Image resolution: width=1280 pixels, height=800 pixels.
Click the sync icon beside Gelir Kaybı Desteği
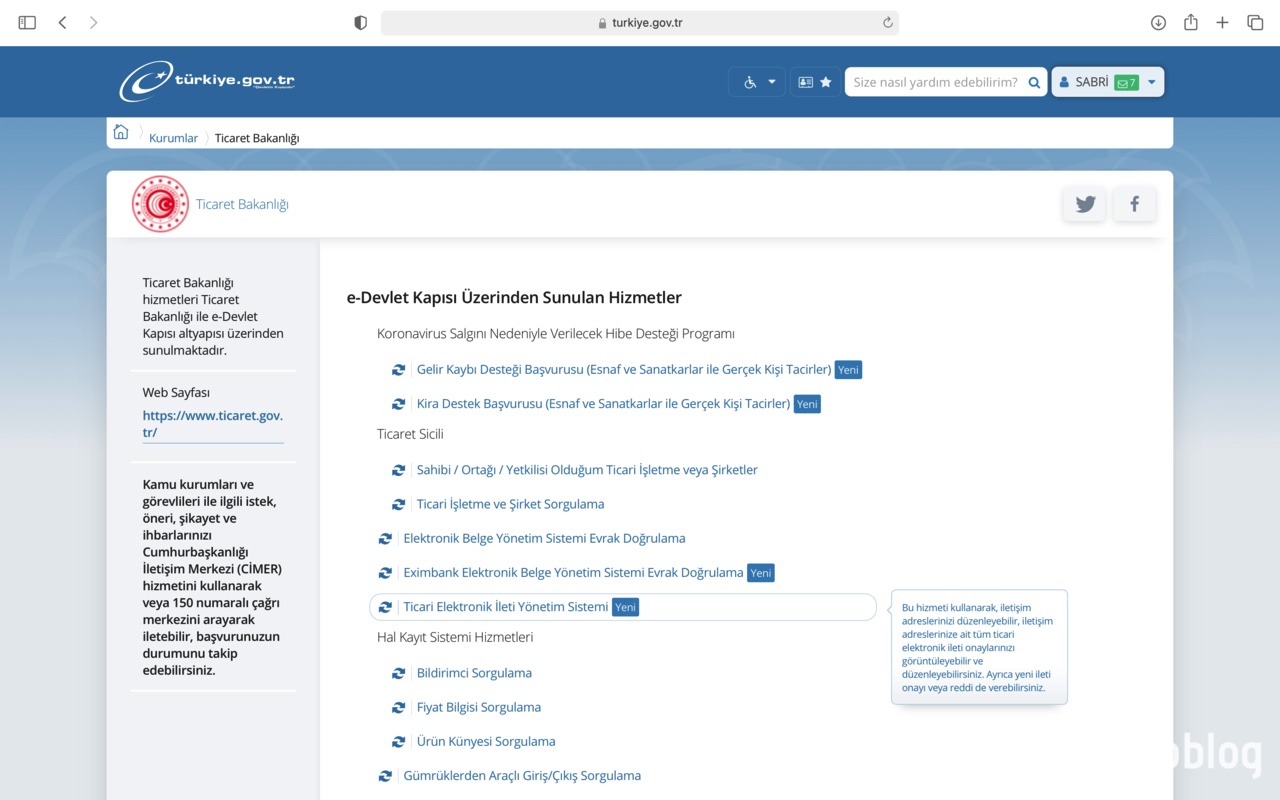tap(398, 370)
